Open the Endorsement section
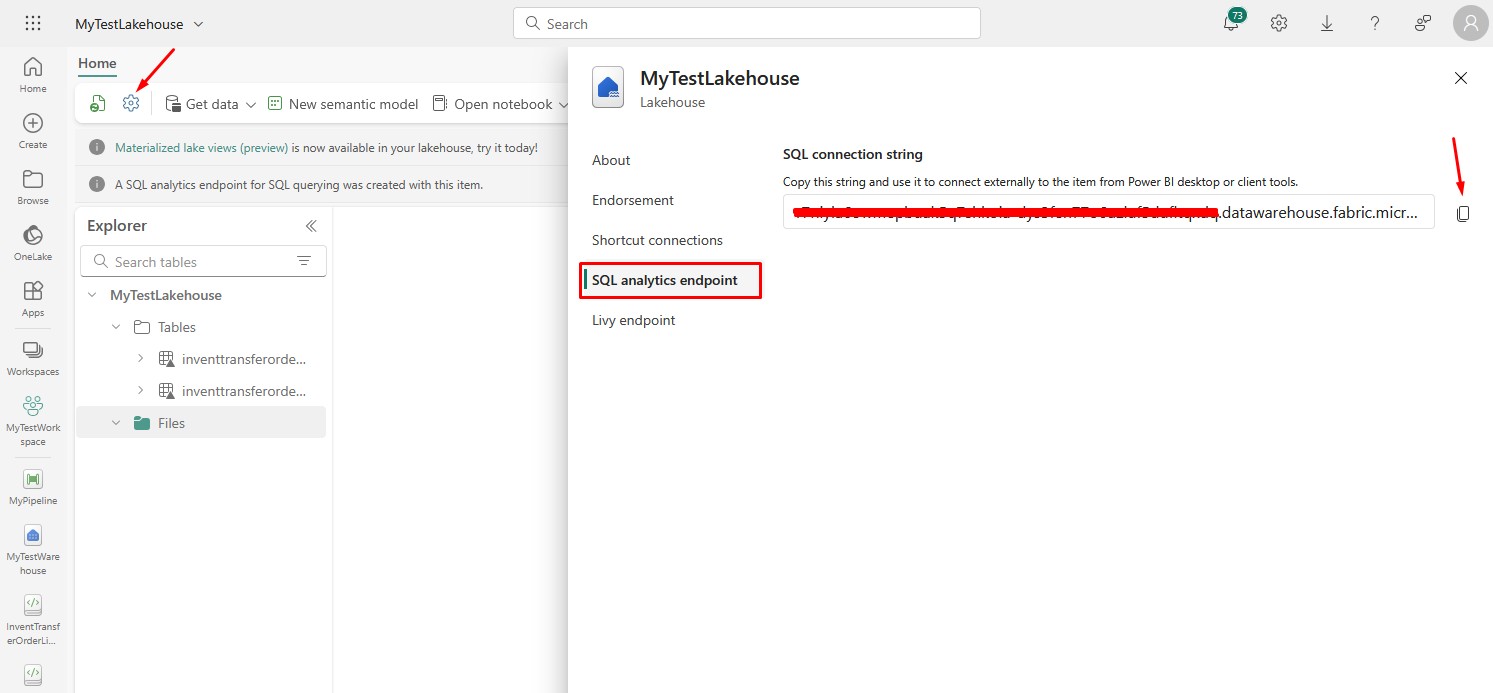Viewport: 1493px width, 693px height. 633,200
